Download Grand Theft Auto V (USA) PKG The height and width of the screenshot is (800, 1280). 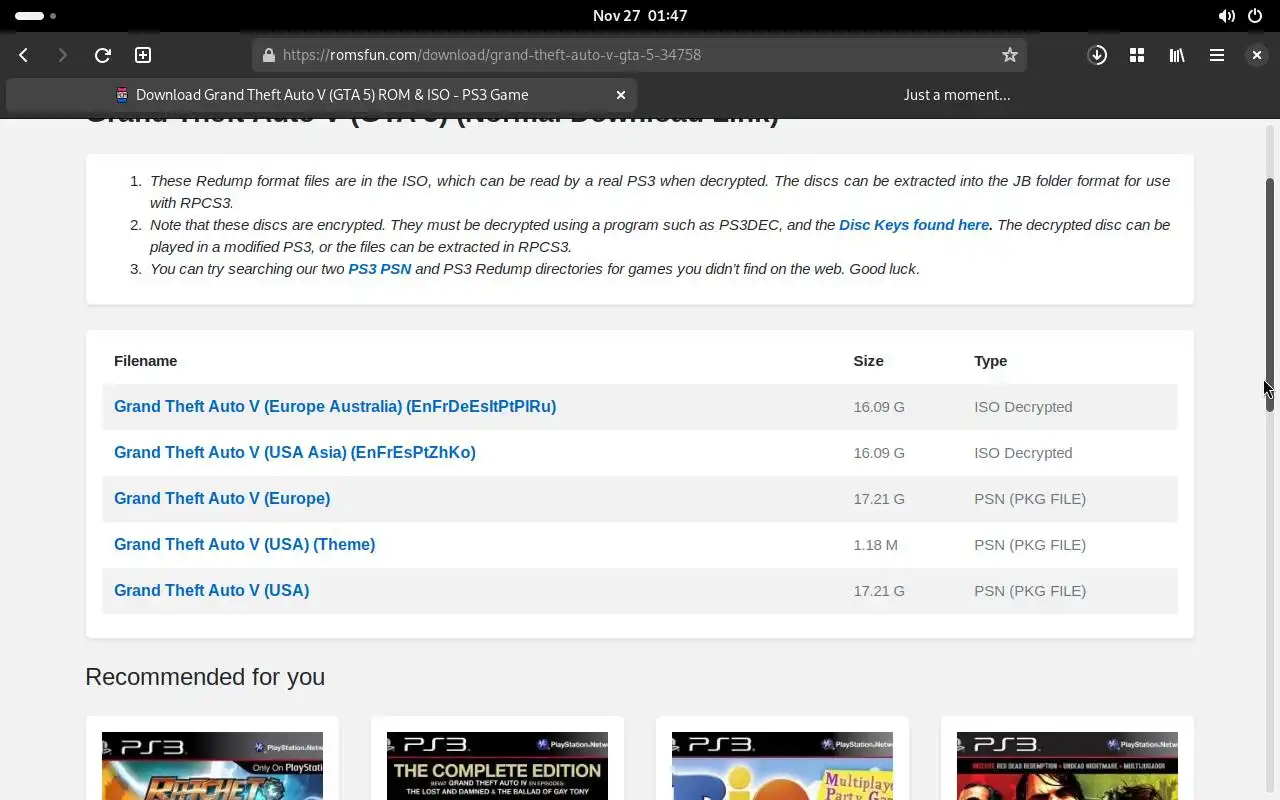[x=211, y=591]
